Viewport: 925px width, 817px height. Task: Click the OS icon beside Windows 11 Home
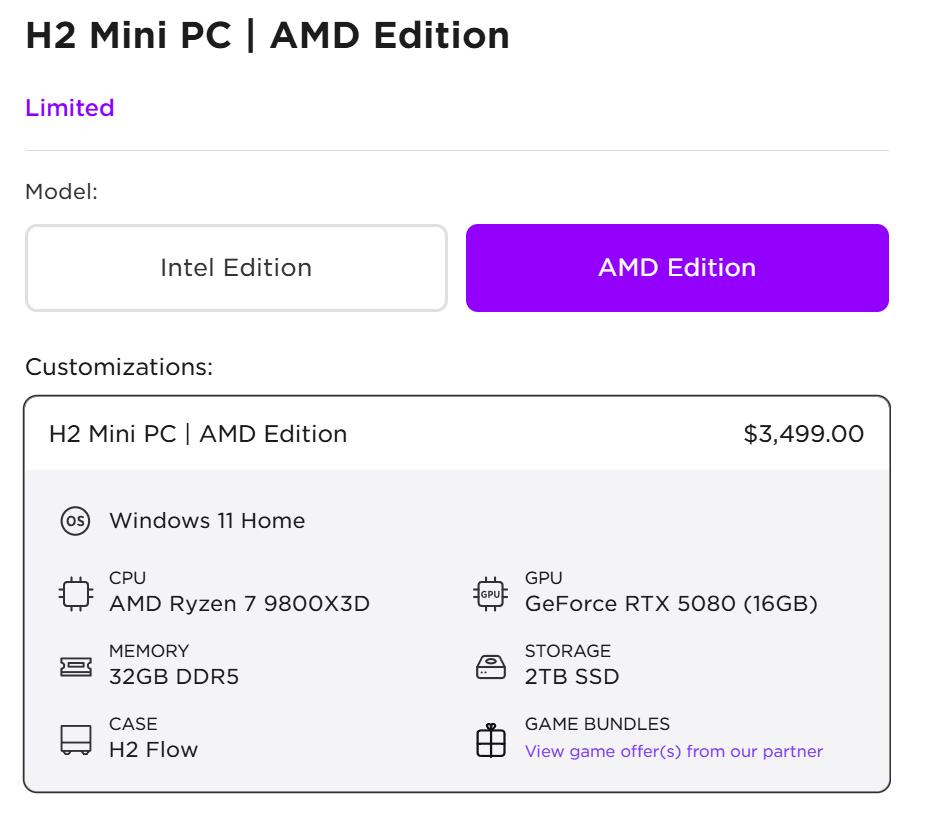pyautogui.click(x=75, y=521)
